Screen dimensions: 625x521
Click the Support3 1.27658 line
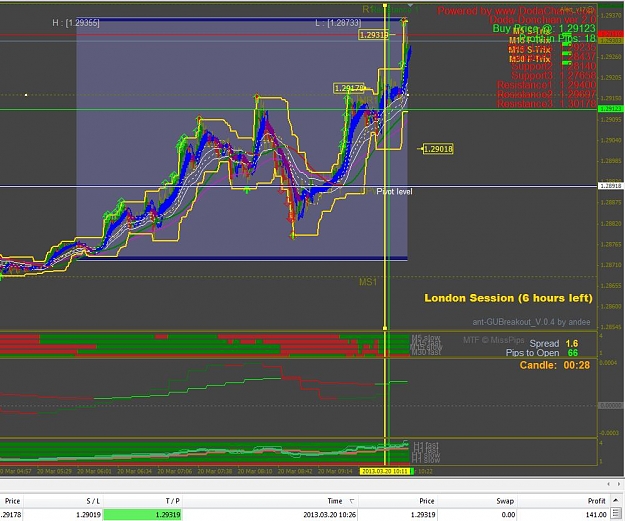(554, 75)
